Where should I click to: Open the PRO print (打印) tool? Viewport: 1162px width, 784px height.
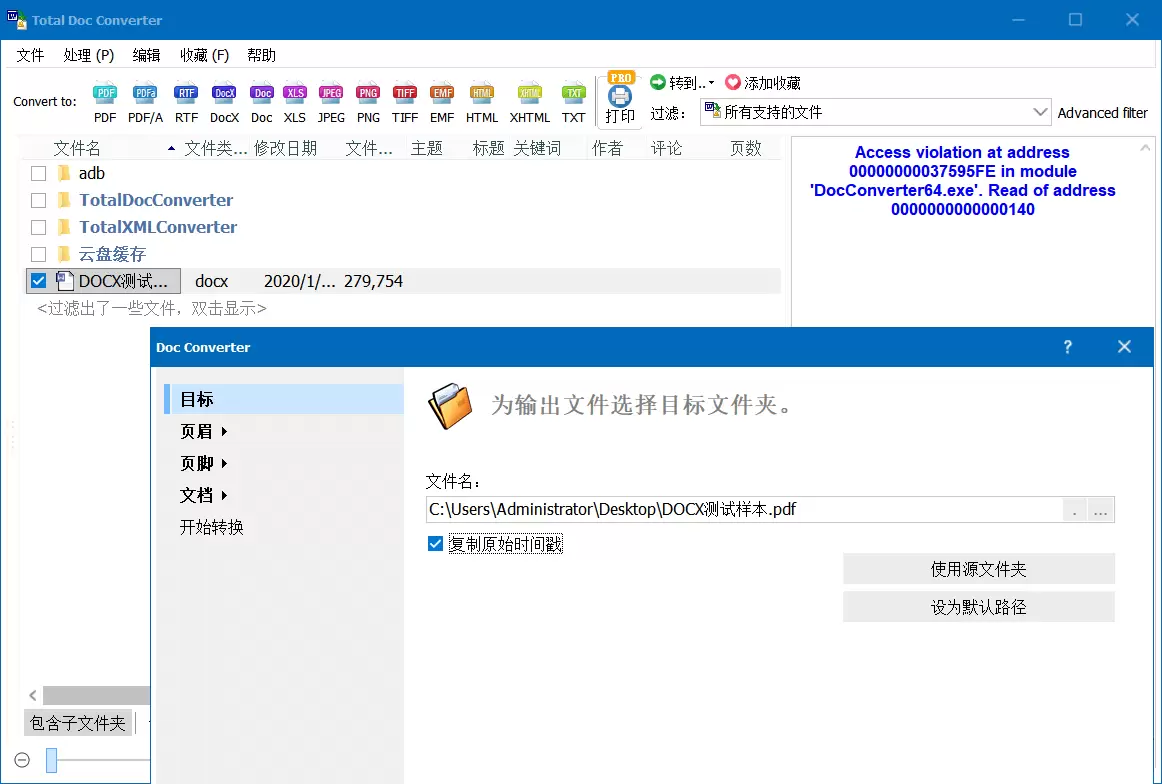620,98
